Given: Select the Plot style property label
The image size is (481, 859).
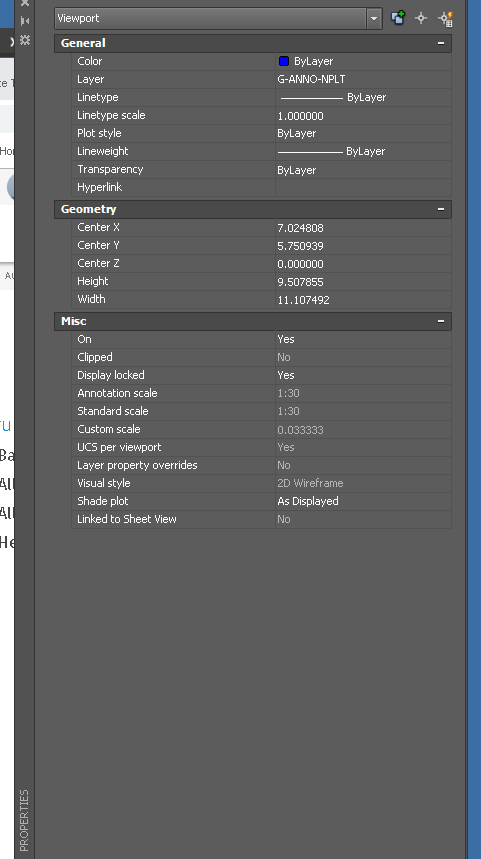Looking at the screenshot, I should [99, 133].
